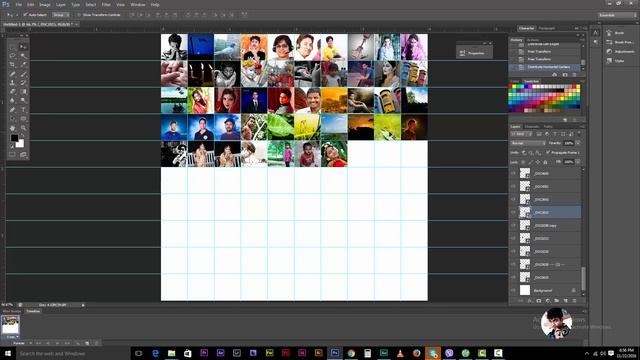Open the Window menu
The width and height of the screenshot is (640, 360).
[138, 4]
